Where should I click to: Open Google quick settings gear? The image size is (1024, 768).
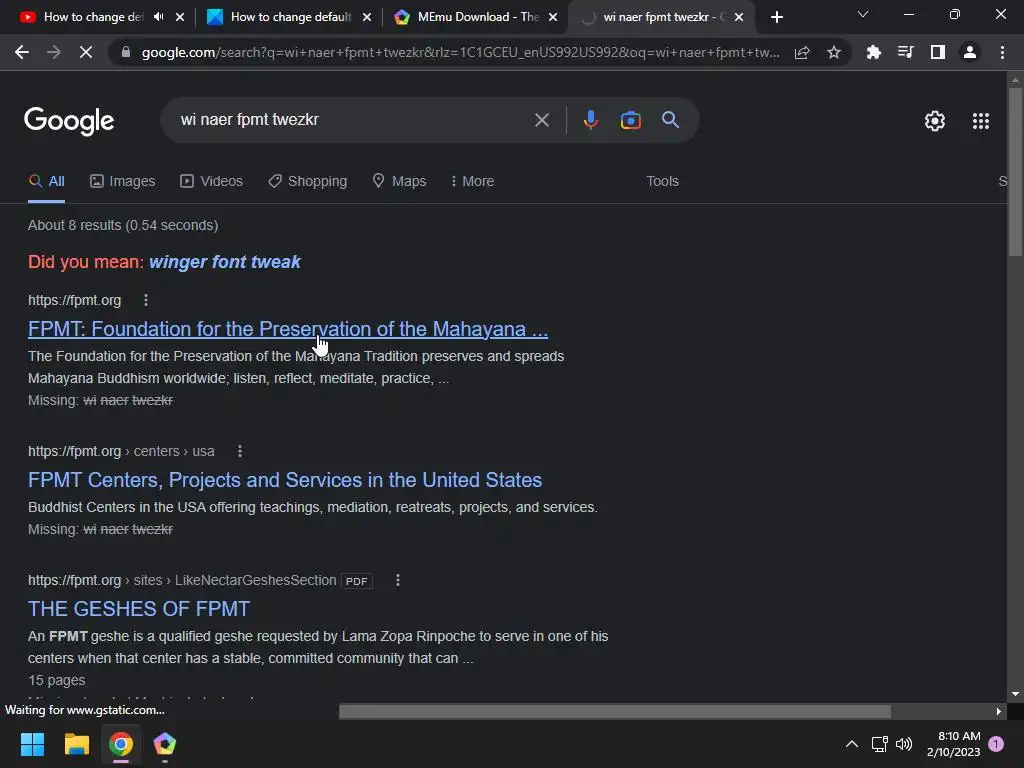coord(935,121)
